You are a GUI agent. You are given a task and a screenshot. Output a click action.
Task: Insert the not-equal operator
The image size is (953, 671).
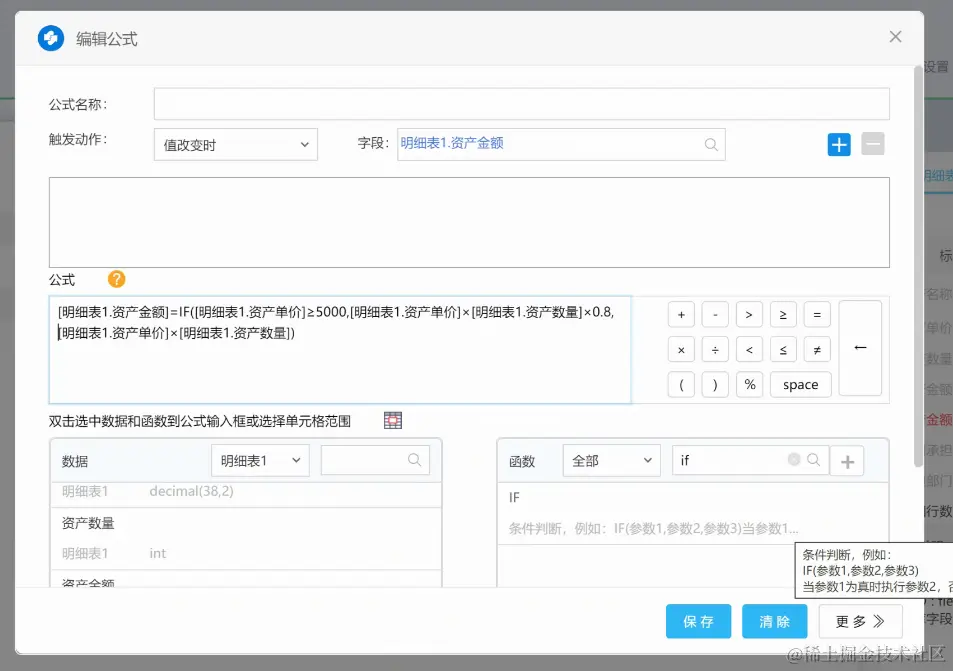click(817, 349)
